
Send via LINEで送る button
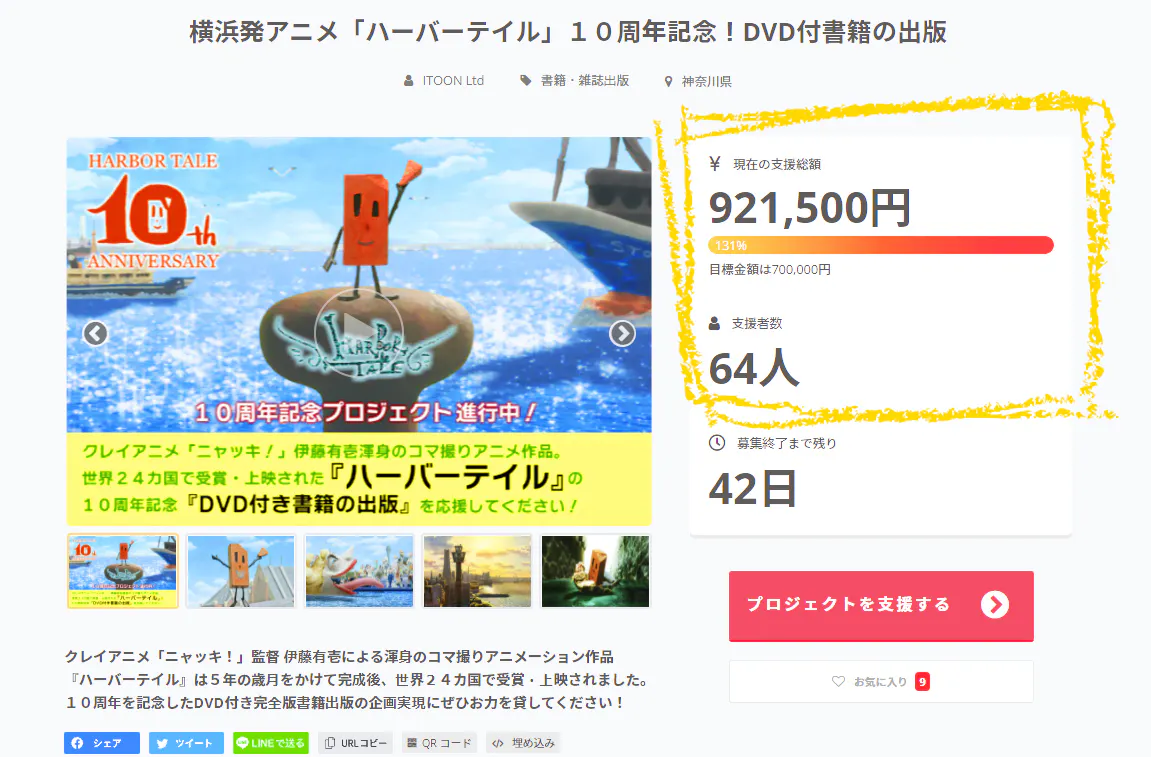pos(271,743)
